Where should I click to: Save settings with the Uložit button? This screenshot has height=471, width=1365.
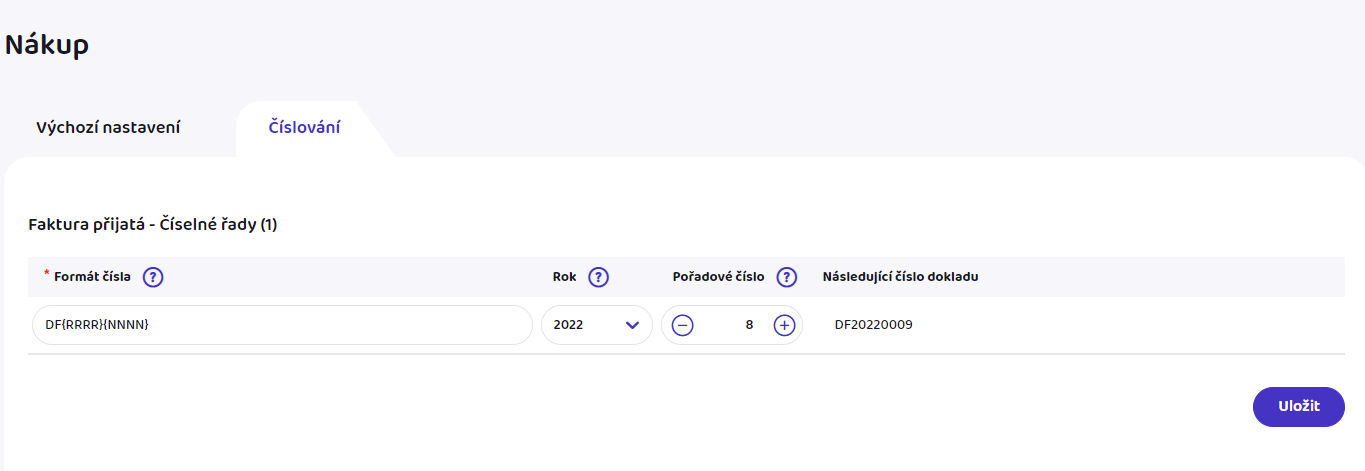click(1299, 406)
